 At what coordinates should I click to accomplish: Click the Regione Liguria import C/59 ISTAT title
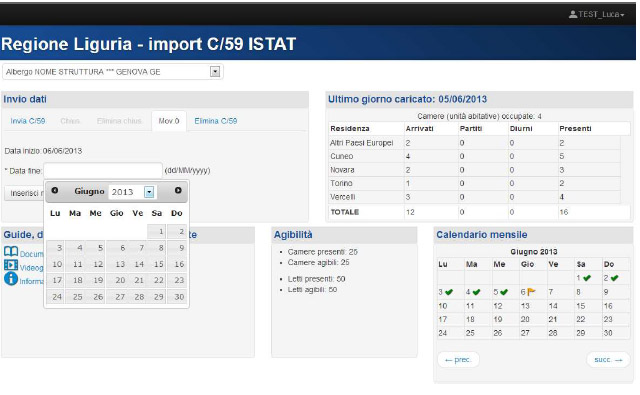[148, 44]
